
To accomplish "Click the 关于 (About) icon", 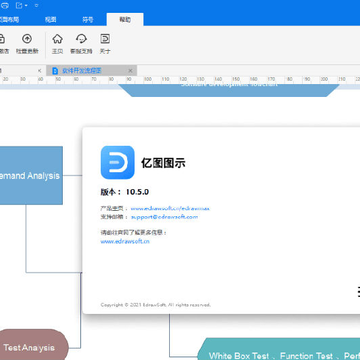I will click(105, 39).
